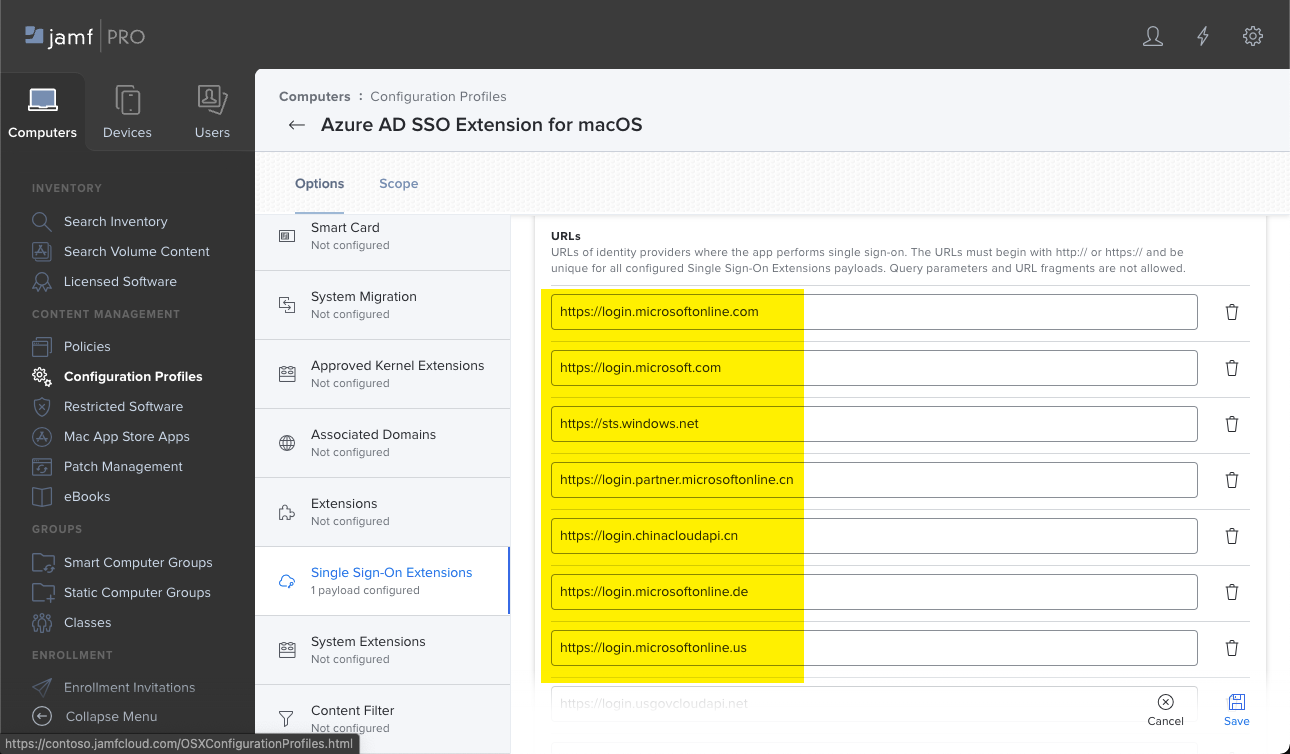1290x754 pixels.
Task: Cancel the profile changes
Action: tap(1165, 709)
